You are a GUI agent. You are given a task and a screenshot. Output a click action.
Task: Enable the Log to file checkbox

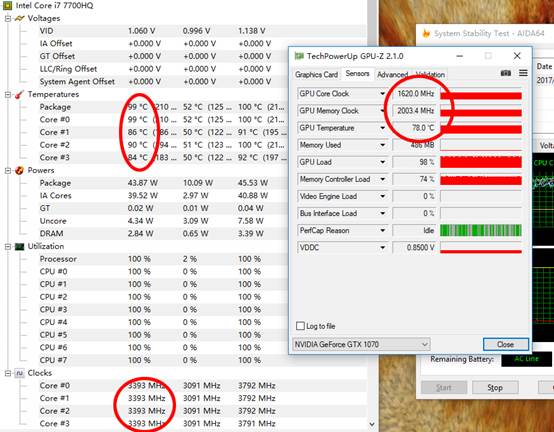click(x=300, y=326)
